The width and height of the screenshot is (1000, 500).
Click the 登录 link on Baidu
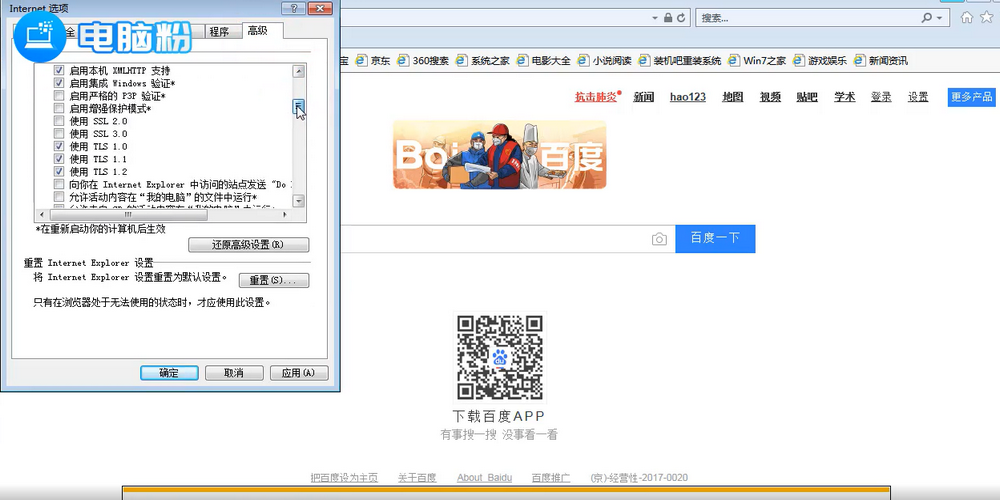(881, 97)
